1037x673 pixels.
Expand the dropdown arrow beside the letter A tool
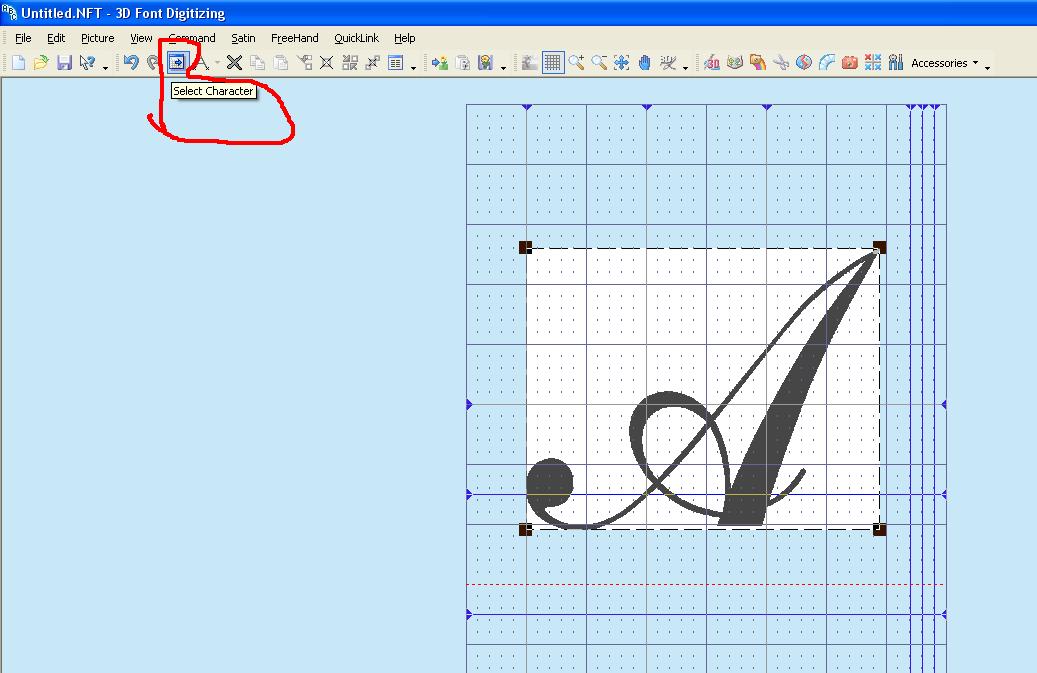click(217, 64)
